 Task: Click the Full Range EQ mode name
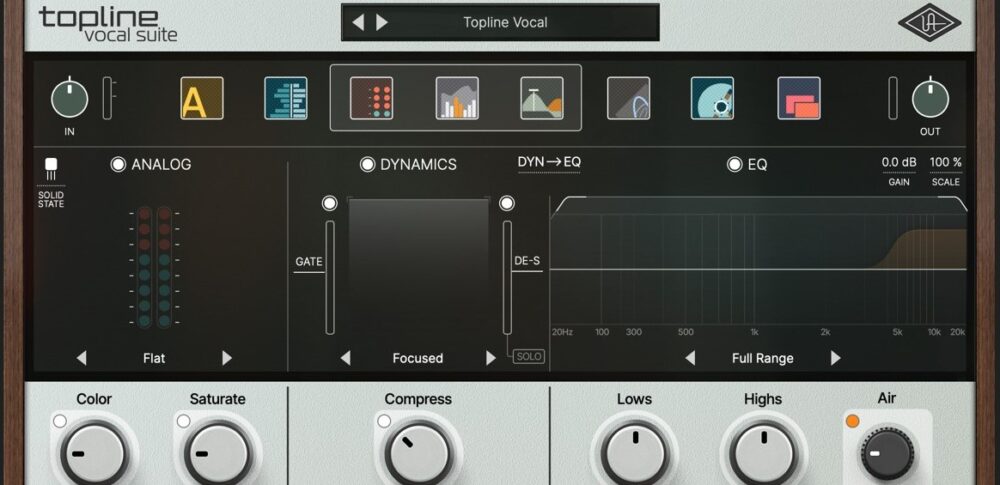763,358
